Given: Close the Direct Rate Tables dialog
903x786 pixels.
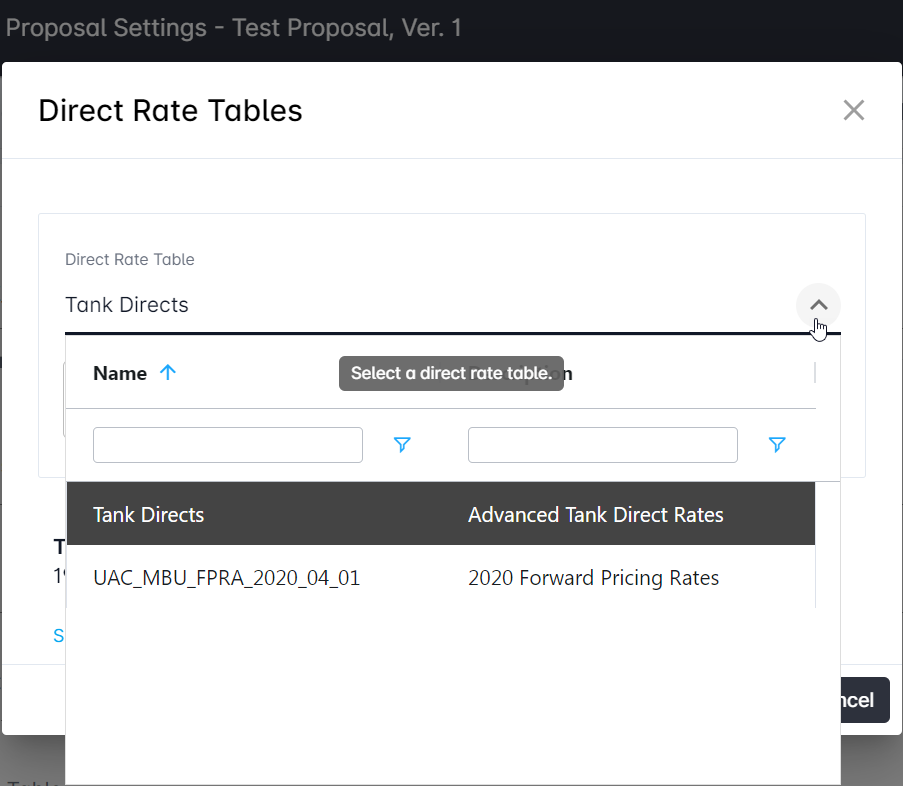Looking at the screenshot, I should tap(853, 110).
